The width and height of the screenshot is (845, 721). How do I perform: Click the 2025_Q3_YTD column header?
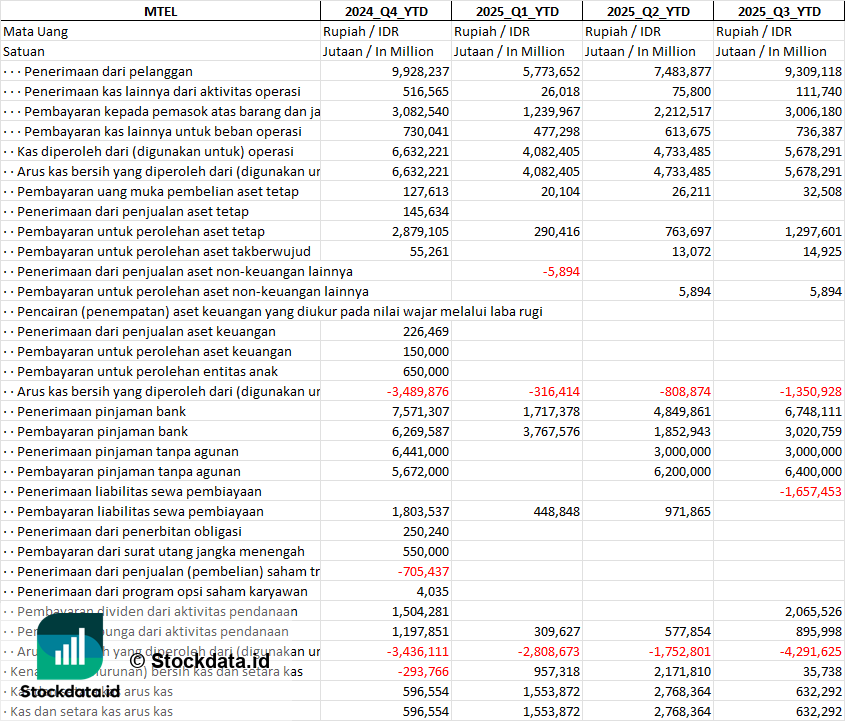tap(779, 11)
